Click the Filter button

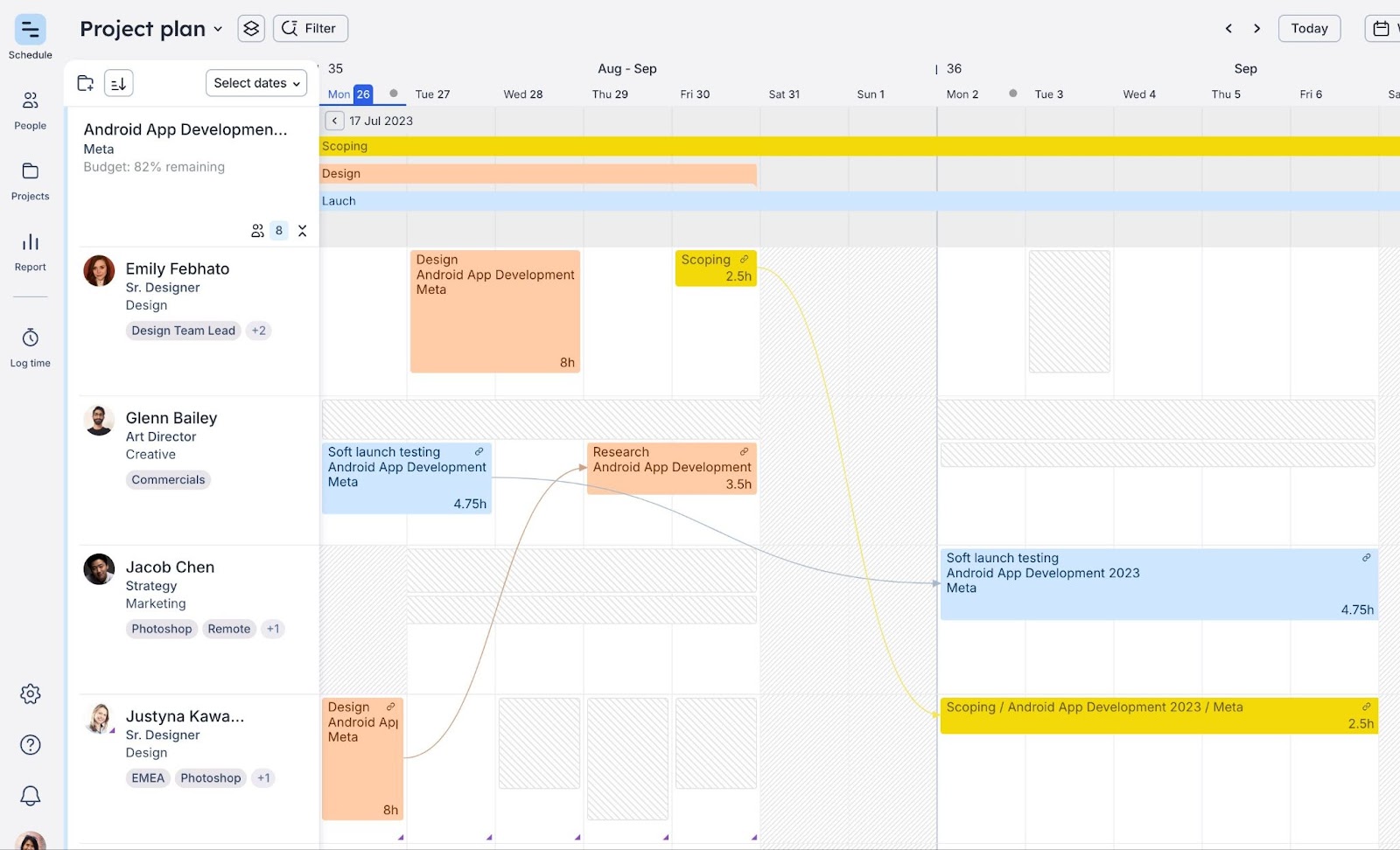click(311, 29)
